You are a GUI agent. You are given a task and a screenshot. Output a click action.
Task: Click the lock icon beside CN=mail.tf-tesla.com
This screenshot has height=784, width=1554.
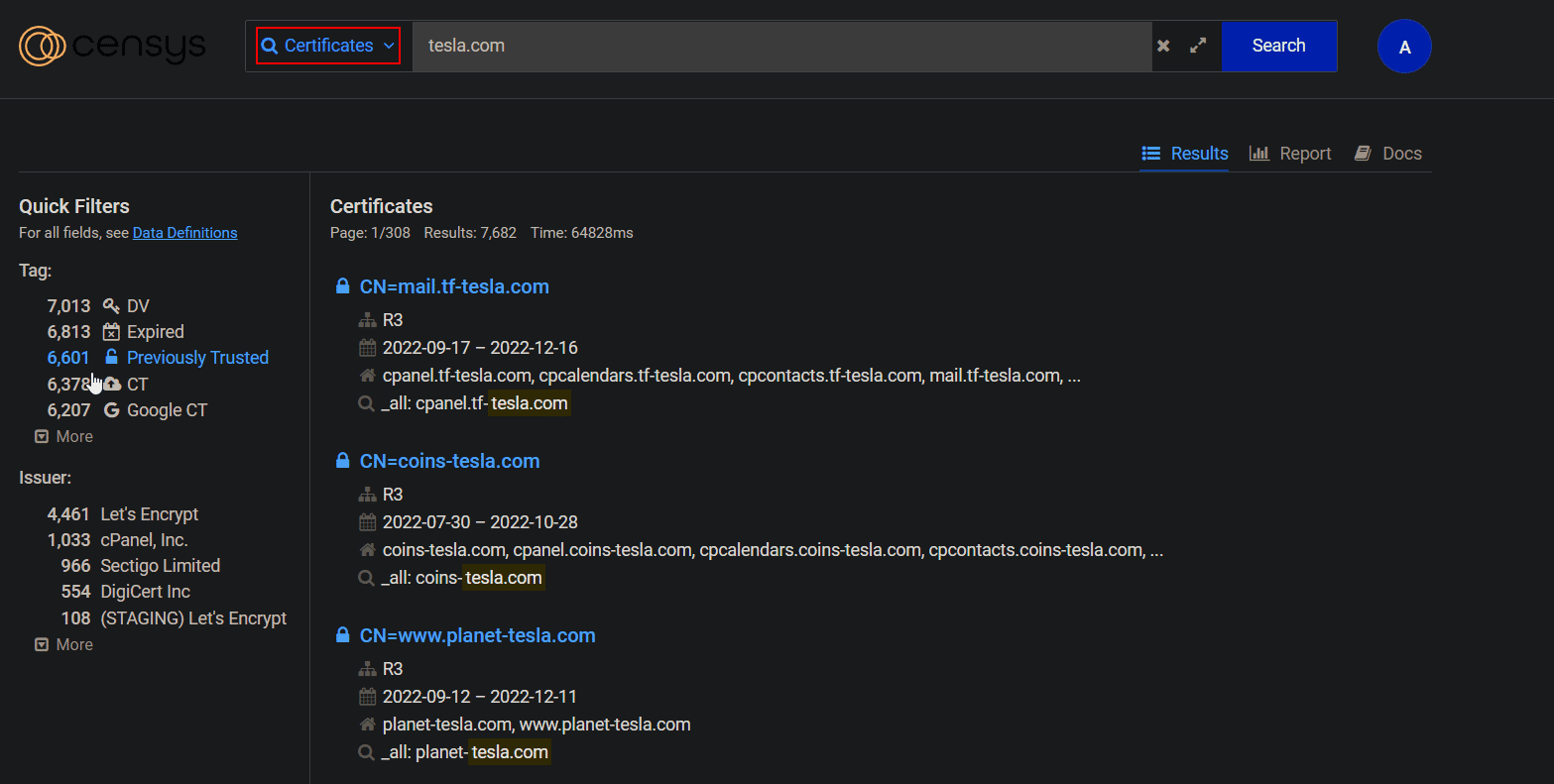(x=342, y=284)
